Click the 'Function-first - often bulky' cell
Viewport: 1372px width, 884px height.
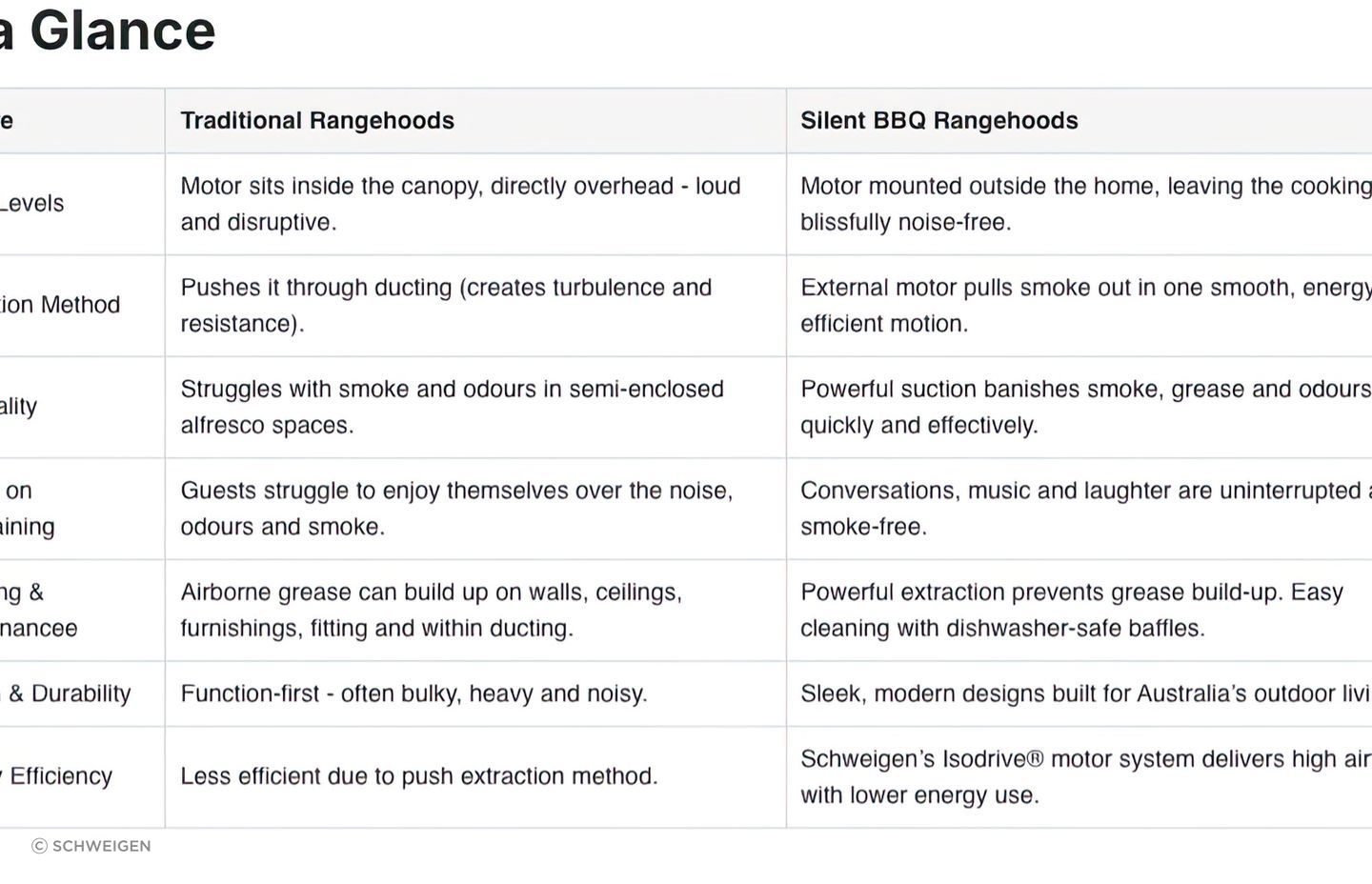coord(414,693)
